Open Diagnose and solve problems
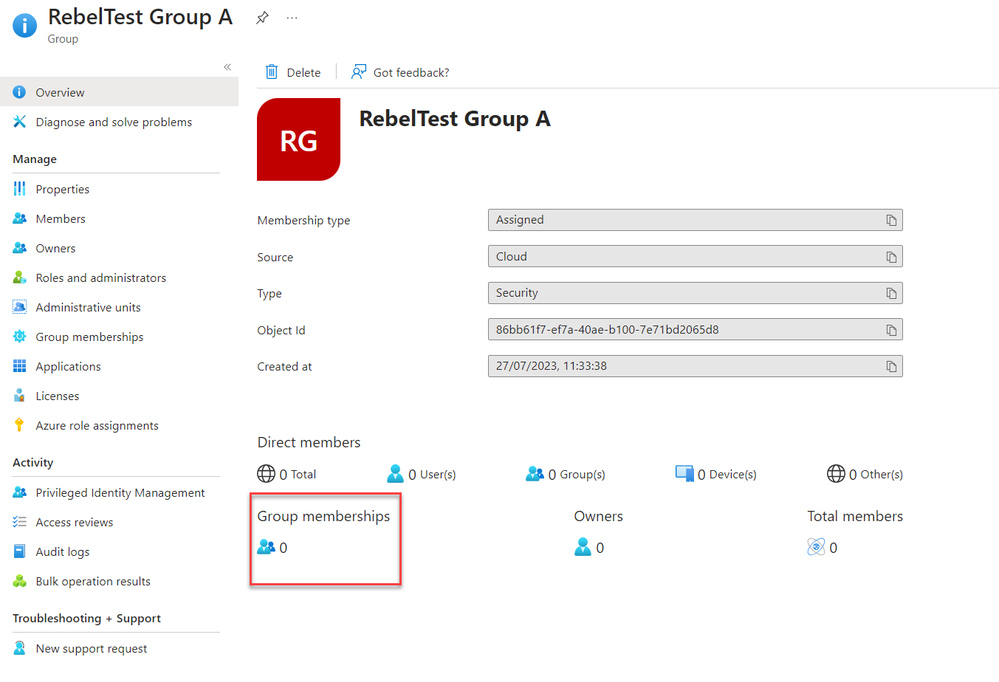 click(x=113, y=122)
